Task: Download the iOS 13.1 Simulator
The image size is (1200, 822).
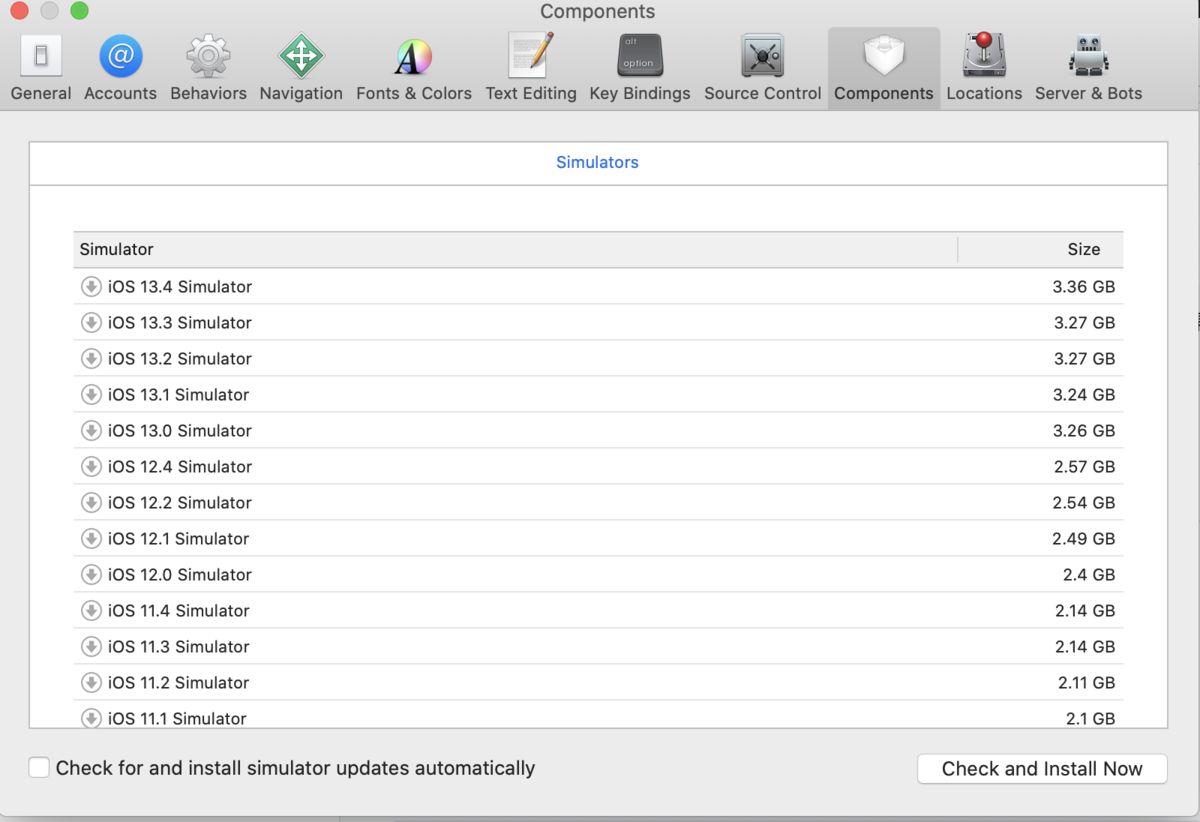Action: [91, 395]
